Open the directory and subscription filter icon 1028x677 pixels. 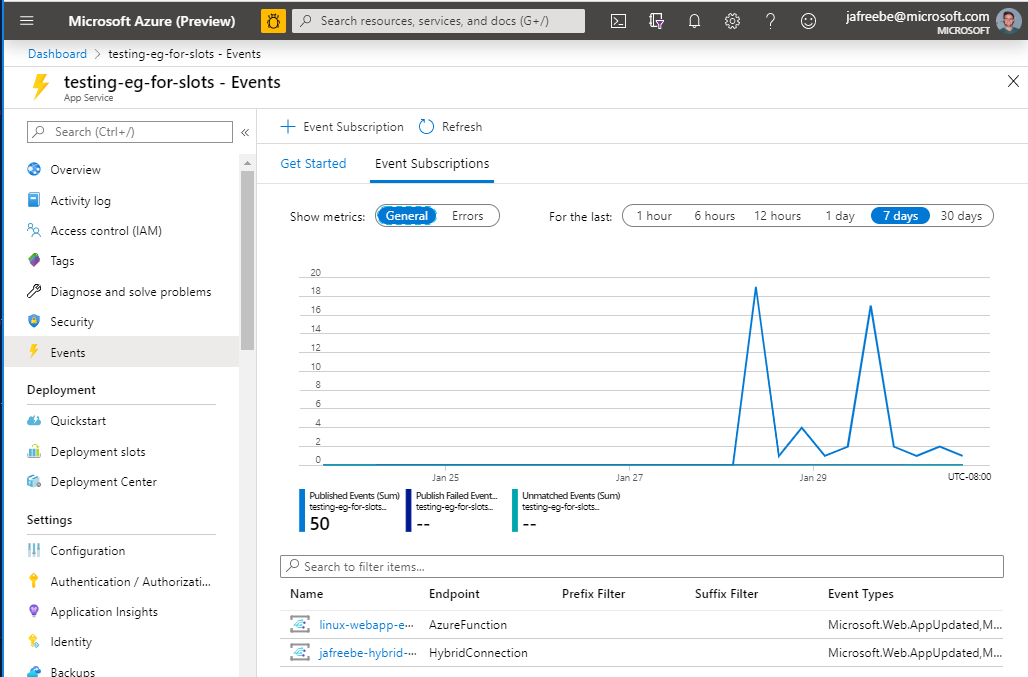pyautogui.click(x=656, y=21)
